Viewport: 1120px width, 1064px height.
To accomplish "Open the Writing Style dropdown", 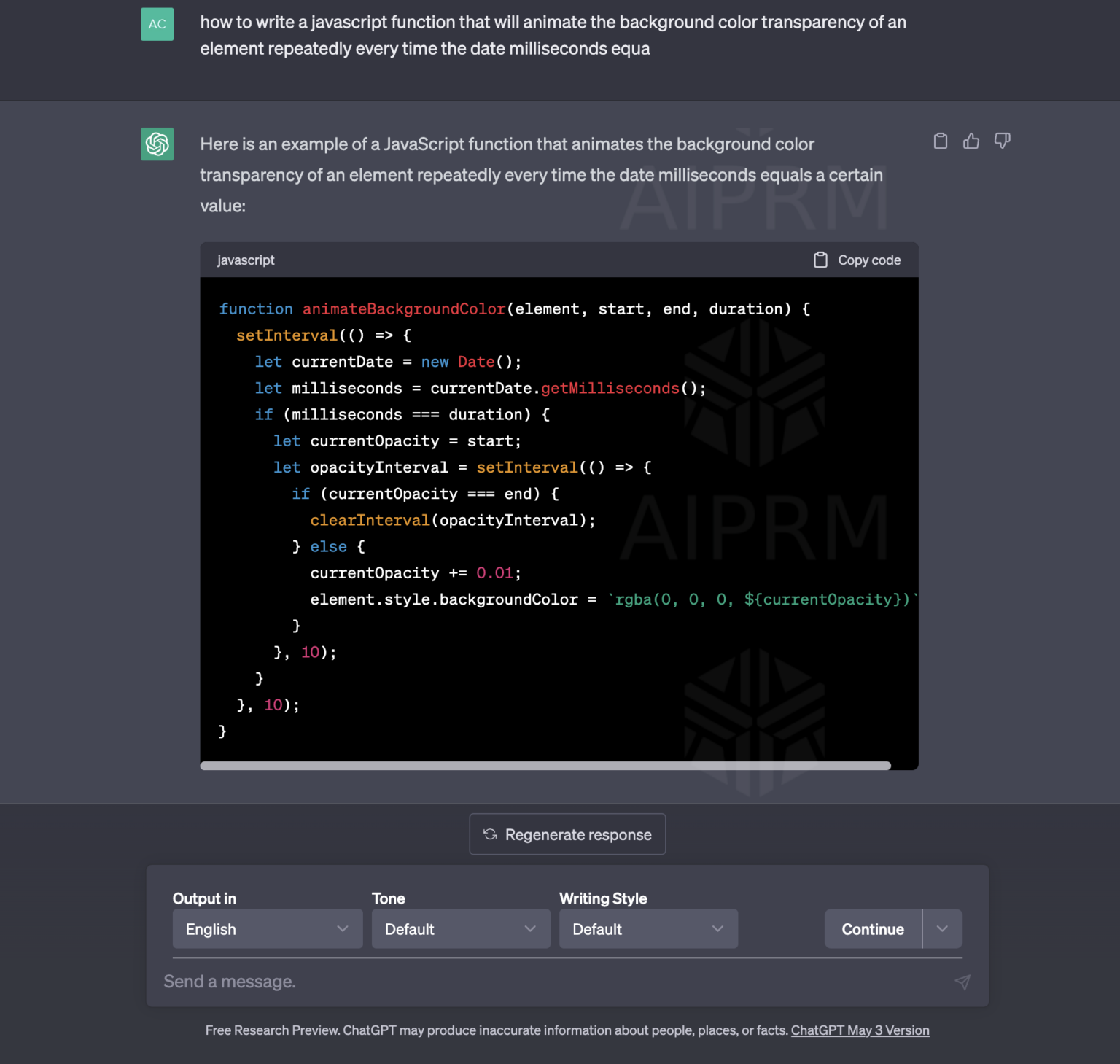I will pos(649,929).
